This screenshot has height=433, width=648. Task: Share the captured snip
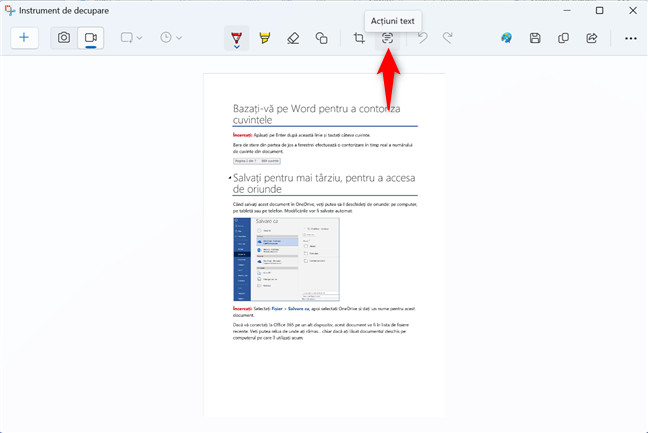591,38
